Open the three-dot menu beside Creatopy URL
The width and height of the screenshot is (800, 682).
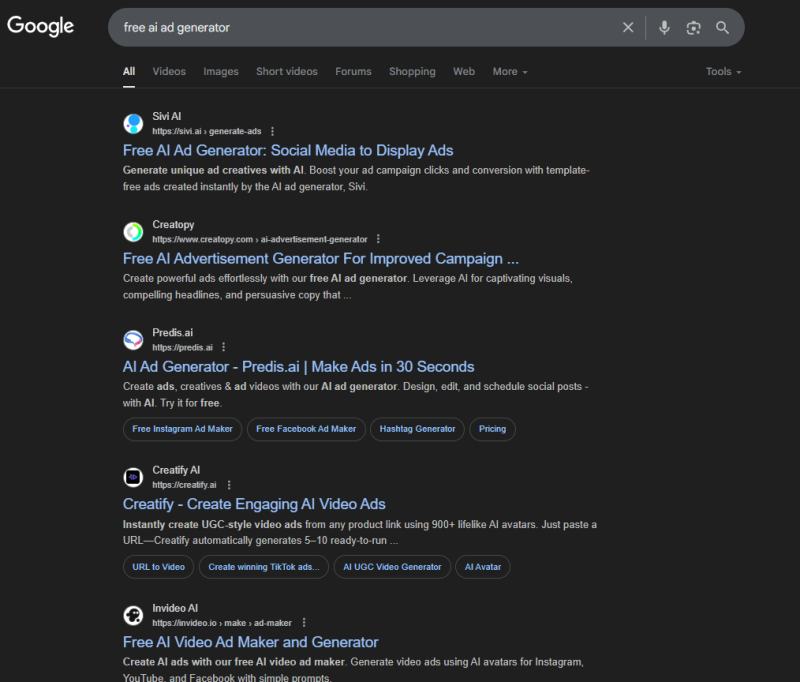click(x=378, y=239)
